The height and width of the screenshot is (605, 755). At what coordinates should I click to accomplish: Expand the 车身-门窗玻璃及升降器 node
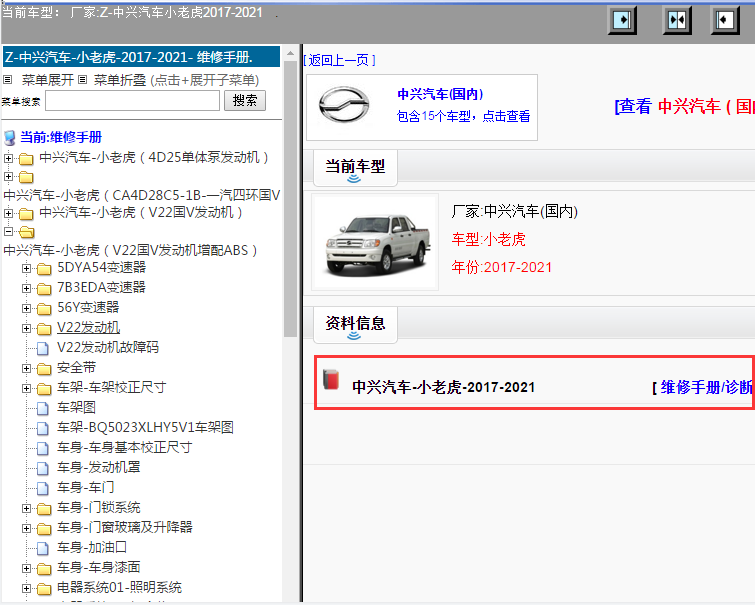tap(26, 528)
